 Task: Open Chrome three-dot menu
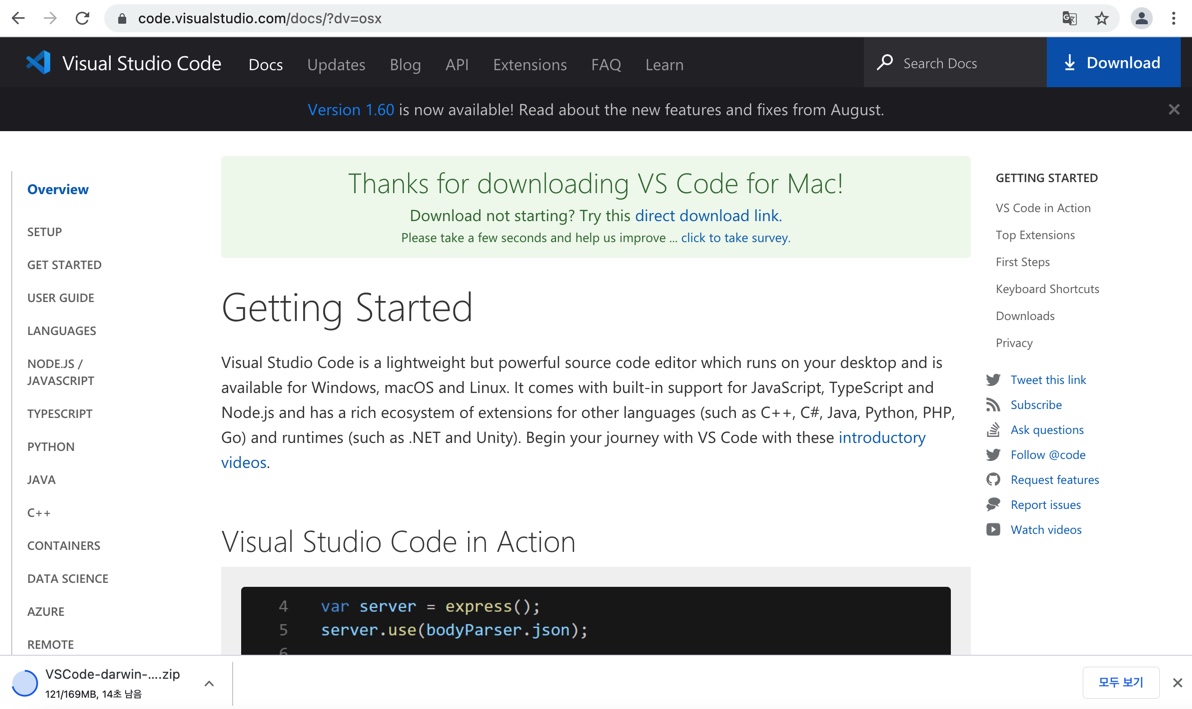1174,18
